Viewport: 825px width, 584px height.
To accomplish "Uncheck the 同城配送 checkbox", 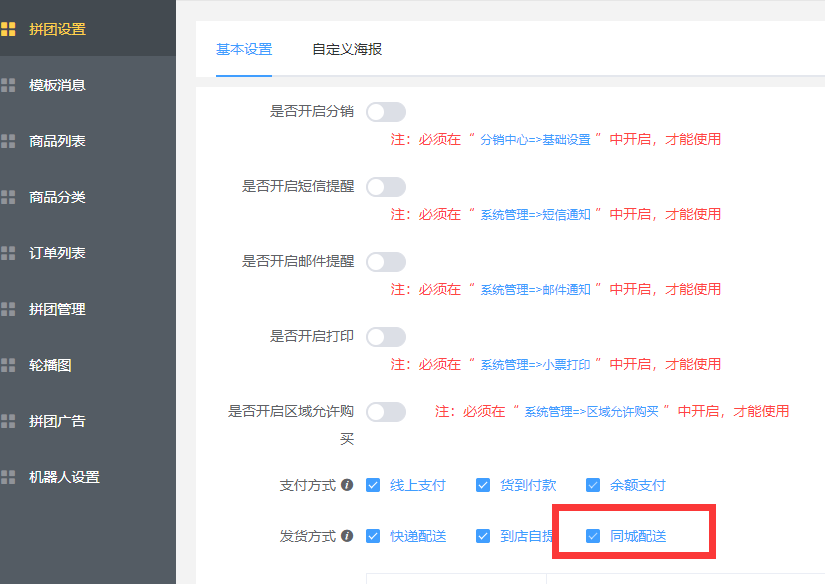I will tap(593, 536).
